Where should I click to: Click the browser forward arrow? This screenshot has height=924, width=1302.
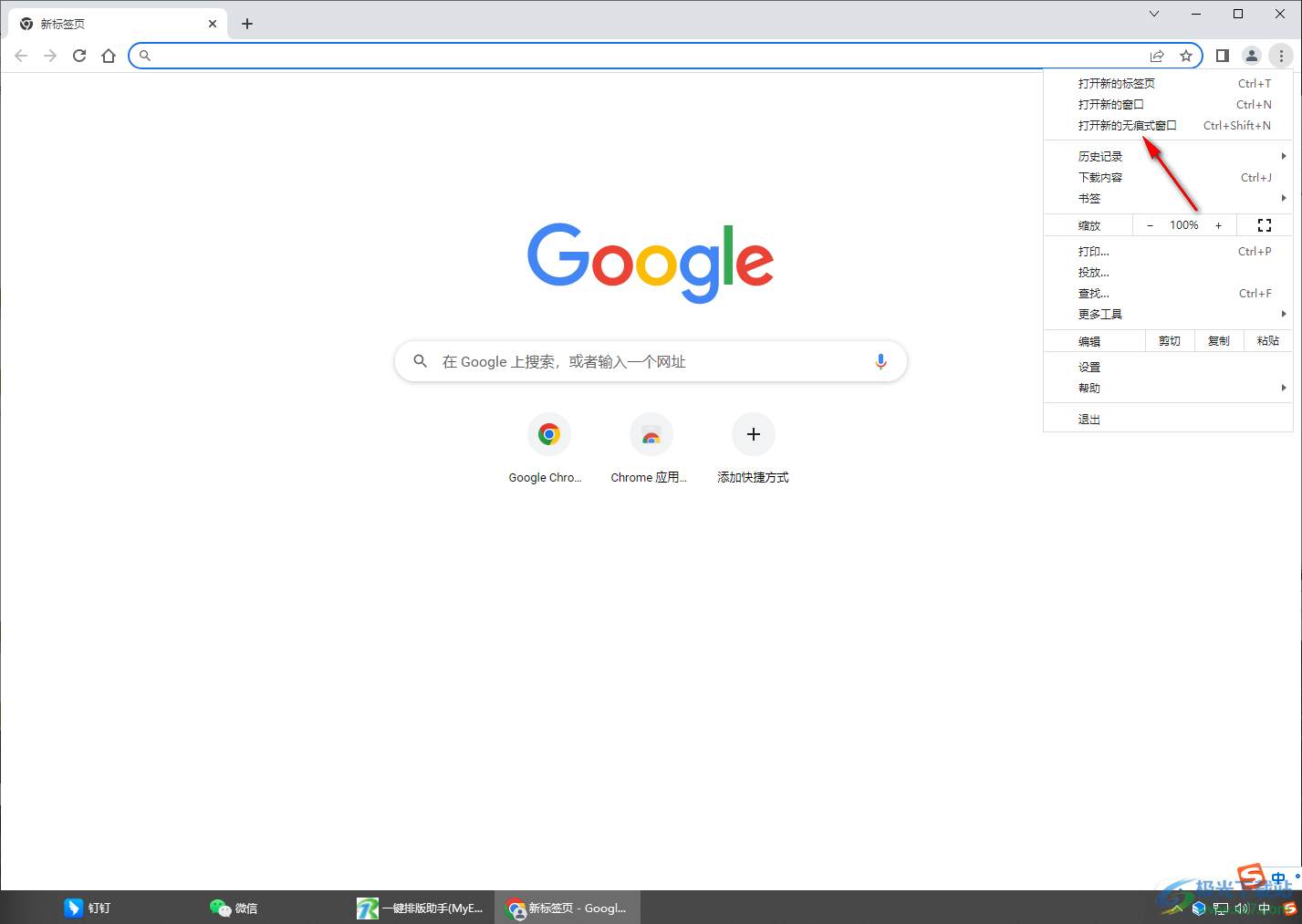[50, 56]
